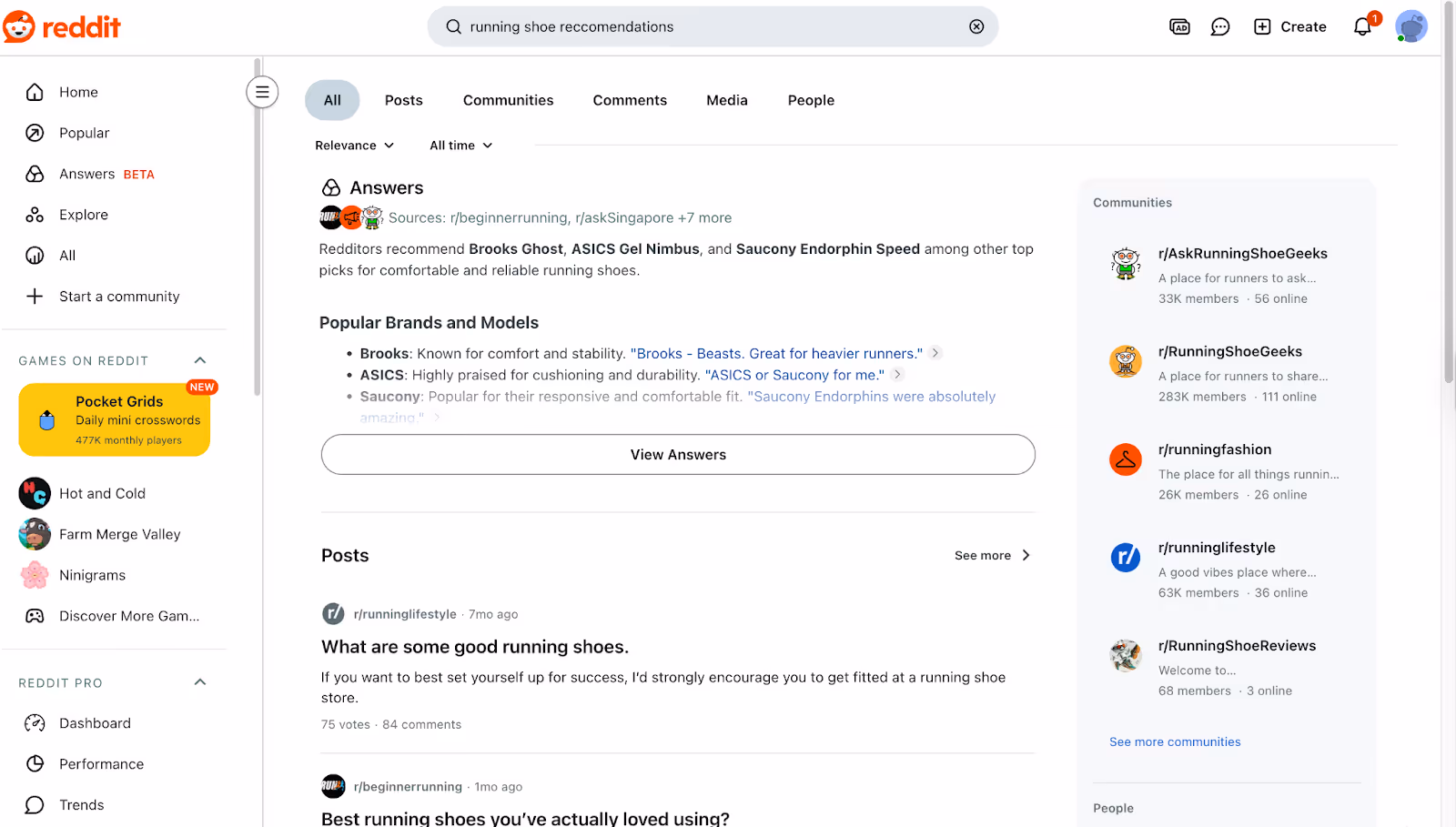Click the Answers section icon
Image resolution: width=1456 pixels, height=827 pixels.
coord(331,188)
